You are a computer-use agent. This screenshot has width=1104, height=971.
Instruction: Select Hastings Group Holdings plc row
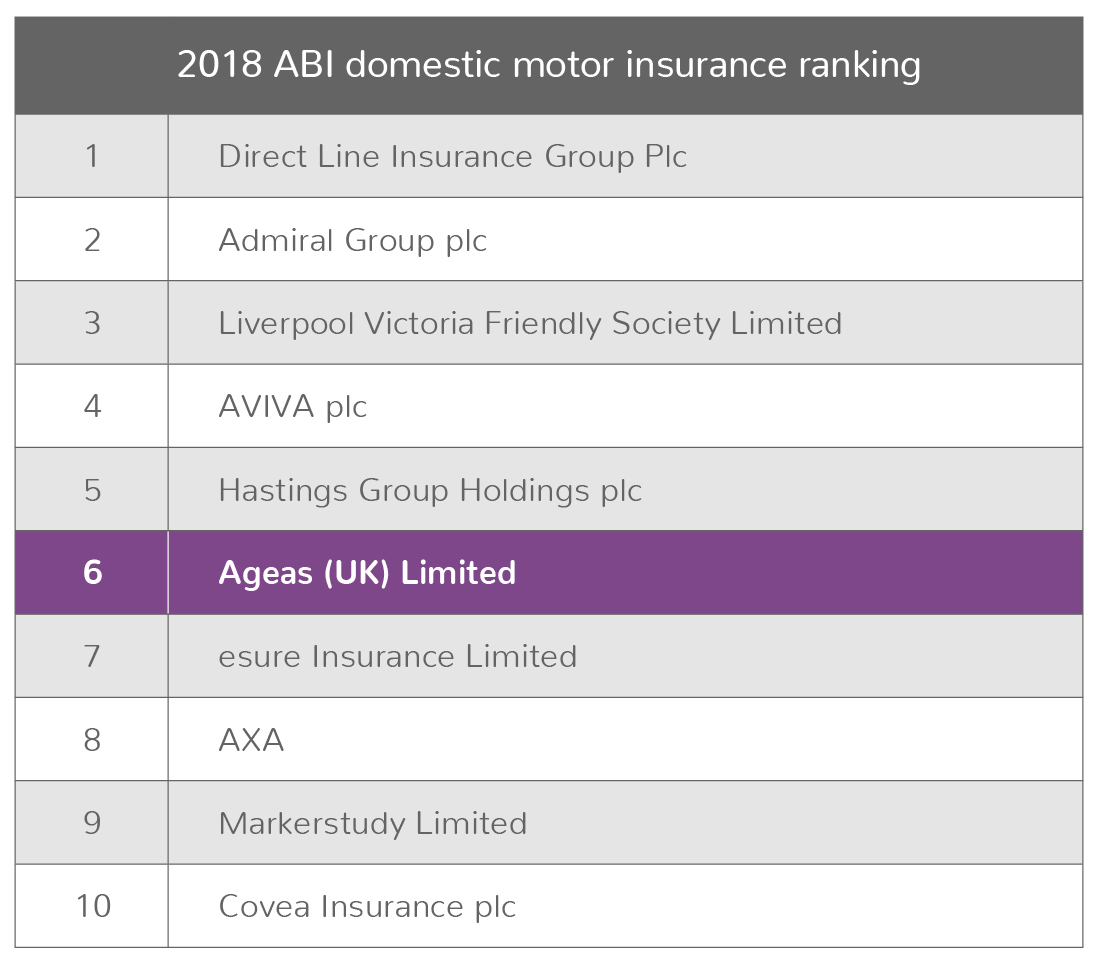point(548,489)
